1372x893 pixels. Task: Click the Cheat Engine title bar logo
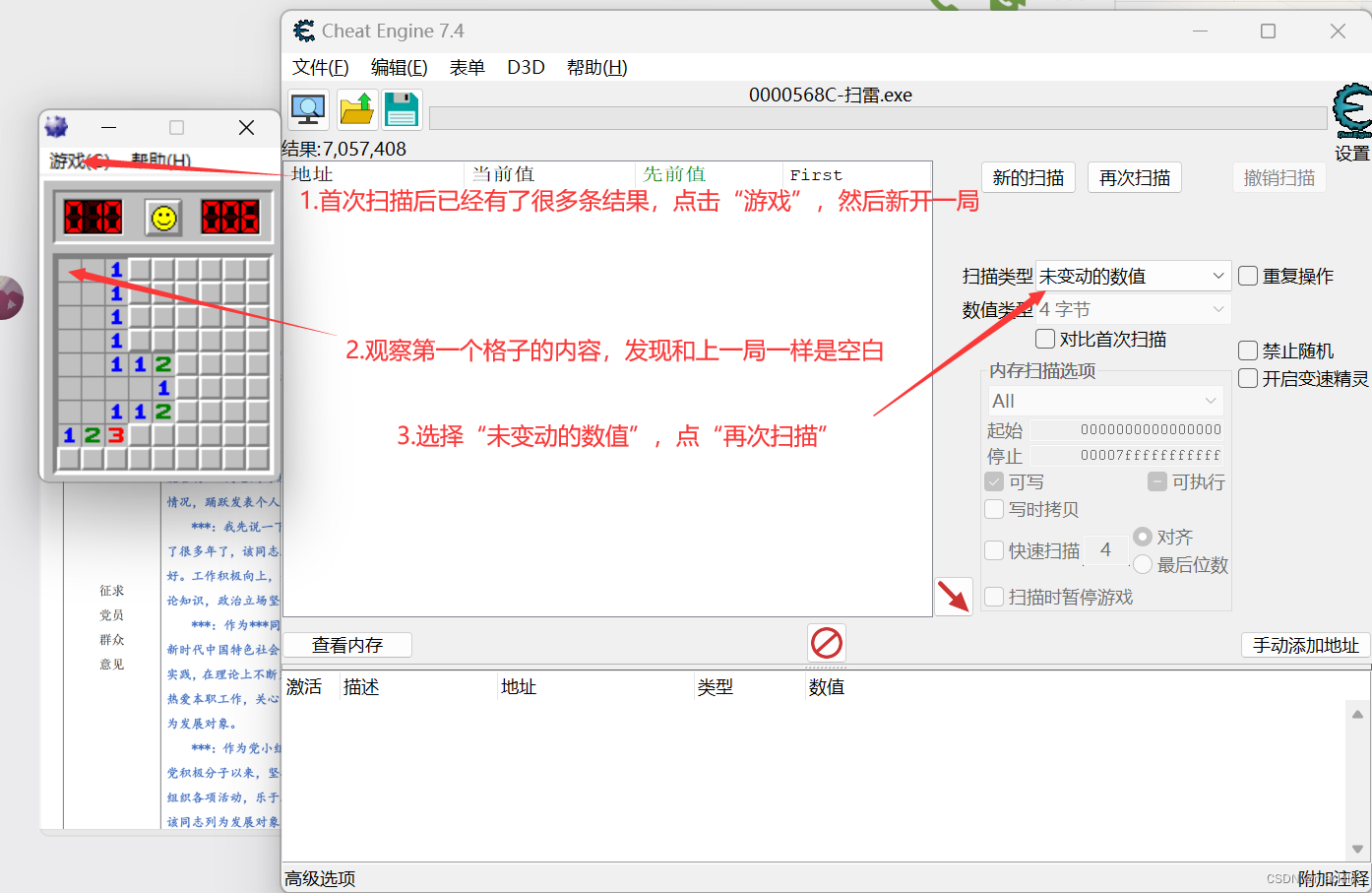tap(304, 31)
